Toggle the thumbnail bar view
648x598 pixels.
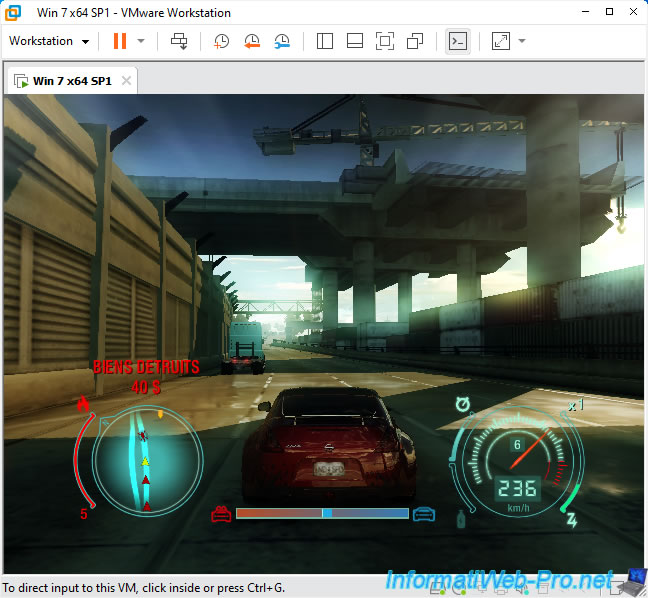355,41
